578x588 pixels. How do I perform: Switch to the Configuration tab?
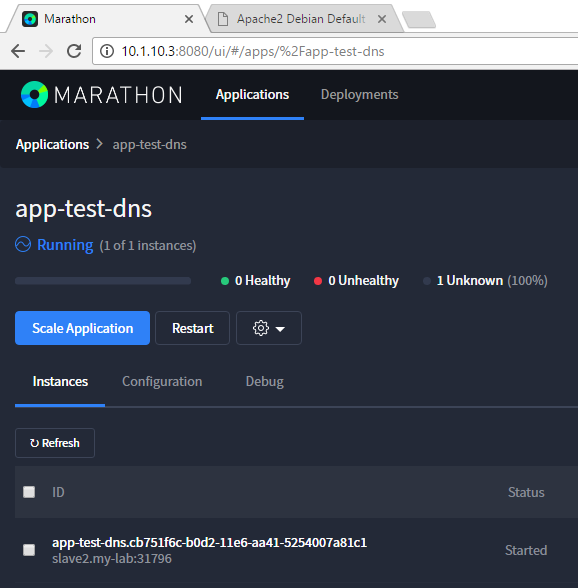click(162, 381)
